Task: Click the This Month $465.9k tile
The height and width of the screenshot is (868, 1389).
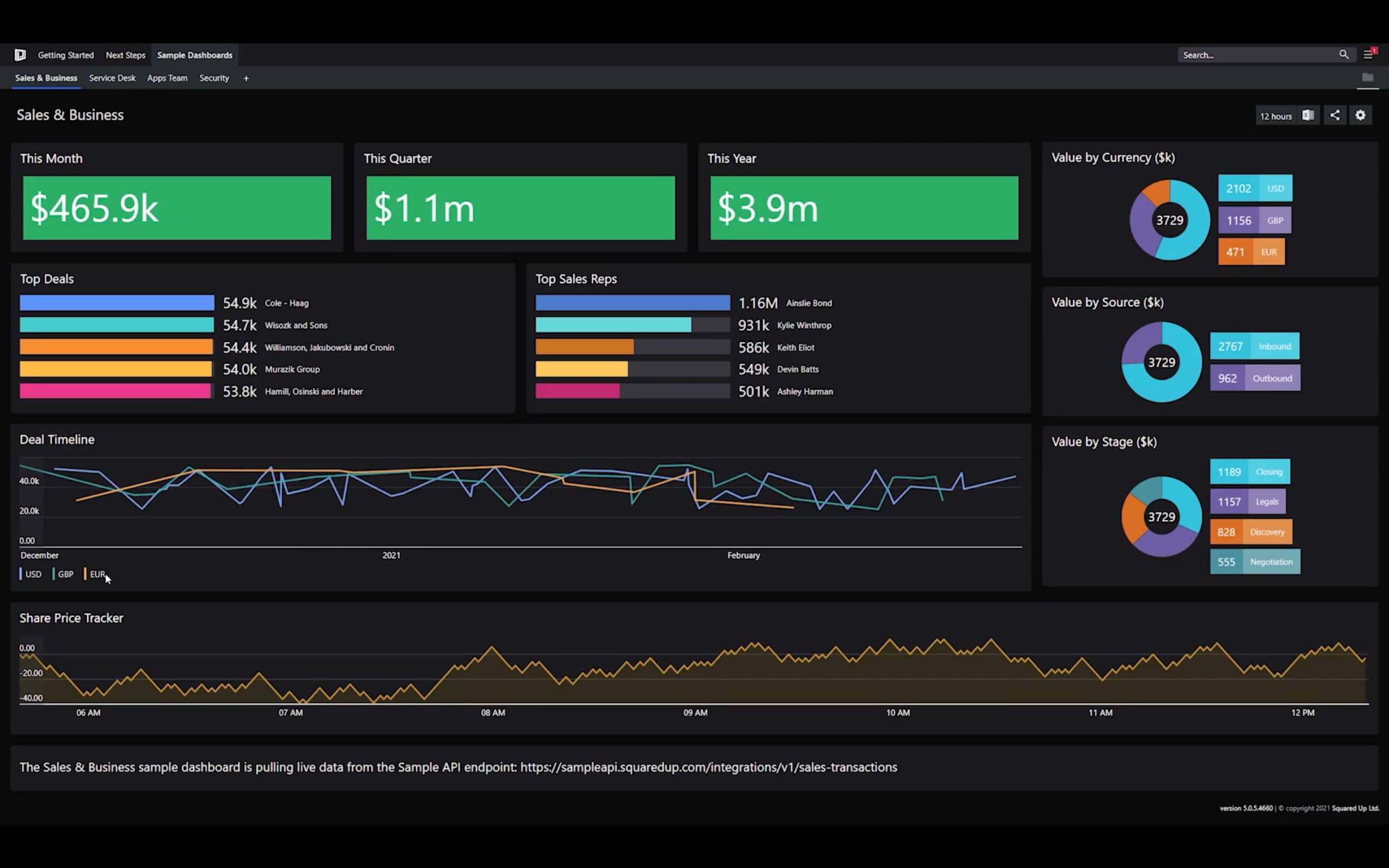Action: [x=177, y=208]
